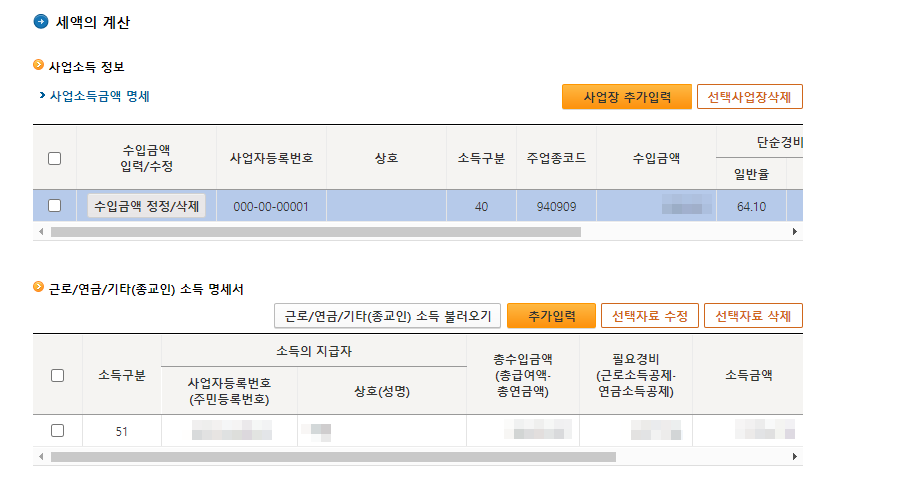Click the 상호(성명) column header
Image resolution: width=897 pixels, height=497 pixels.
click(382, 391)
